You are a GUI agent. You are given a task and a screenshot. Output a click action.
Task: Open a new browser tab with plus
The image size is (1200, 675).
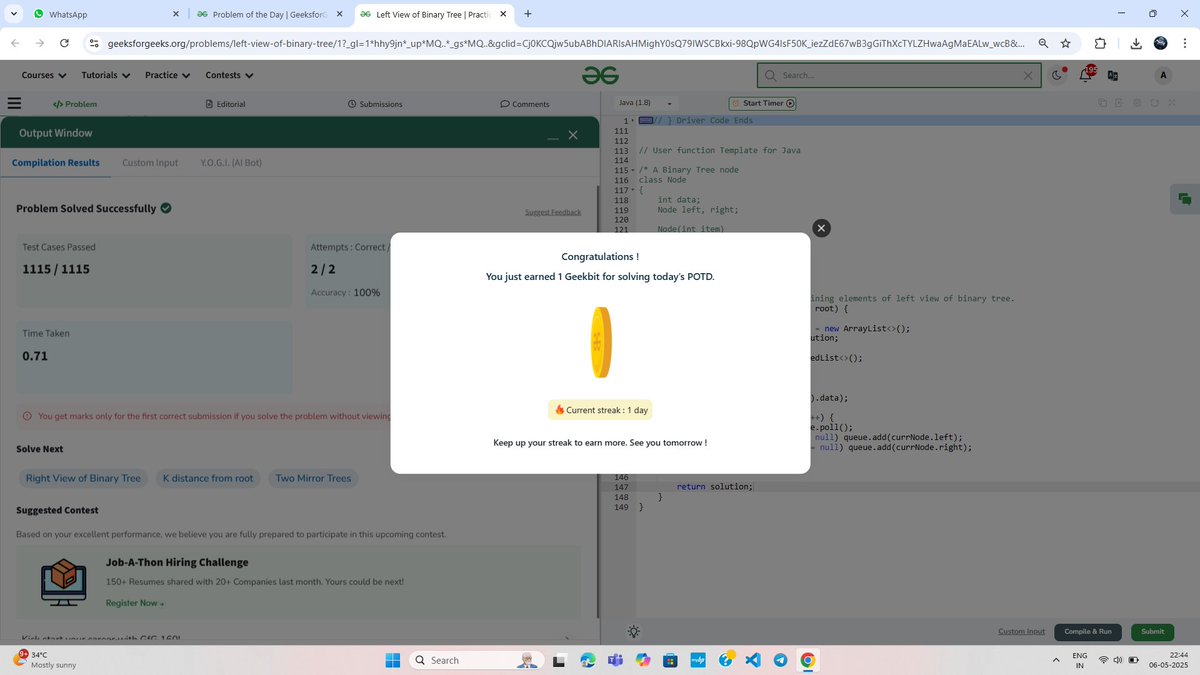527,14
